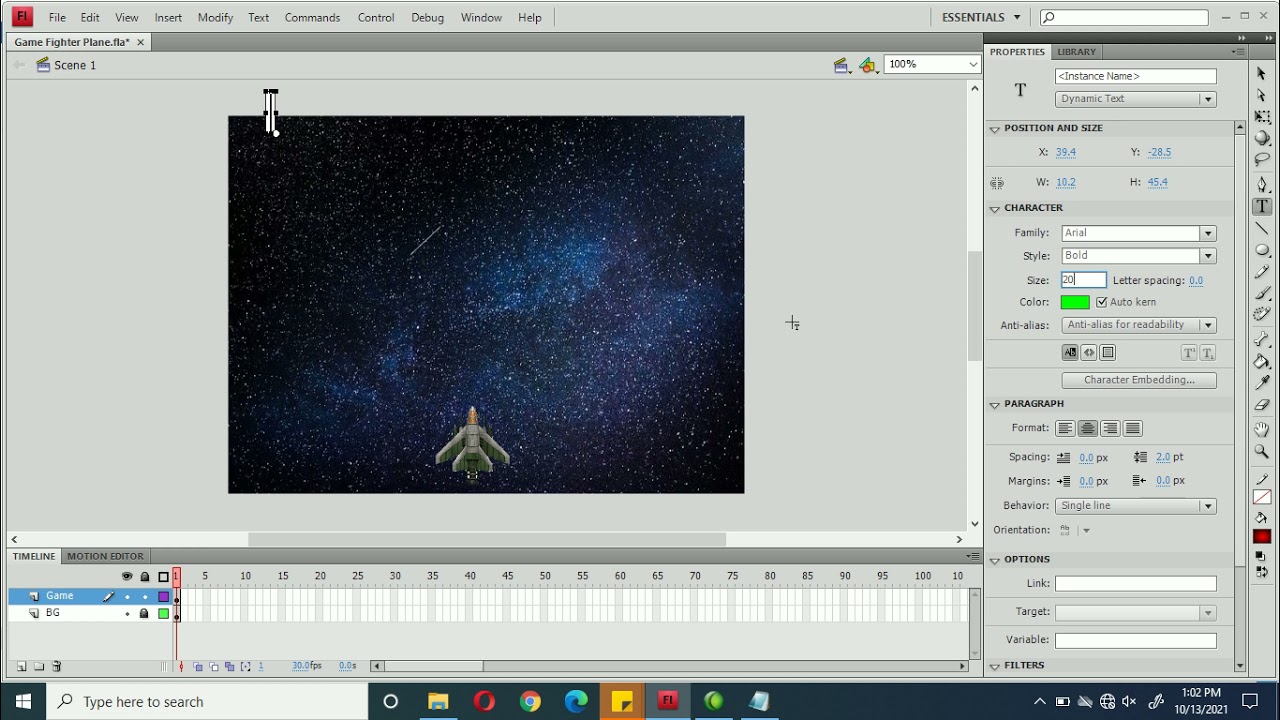The width and height of the screenshot is (1280, 720).
Task: Select the Justify paragraph format
Action: 1132,428
